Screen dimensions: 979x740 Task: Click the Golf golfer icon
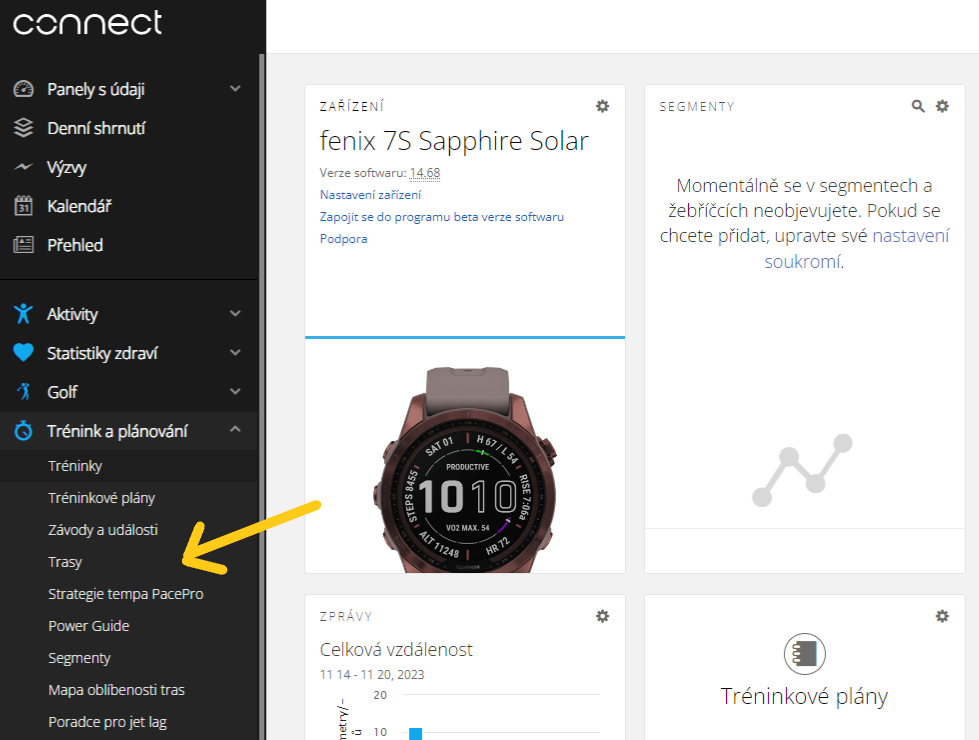point(24,392)
